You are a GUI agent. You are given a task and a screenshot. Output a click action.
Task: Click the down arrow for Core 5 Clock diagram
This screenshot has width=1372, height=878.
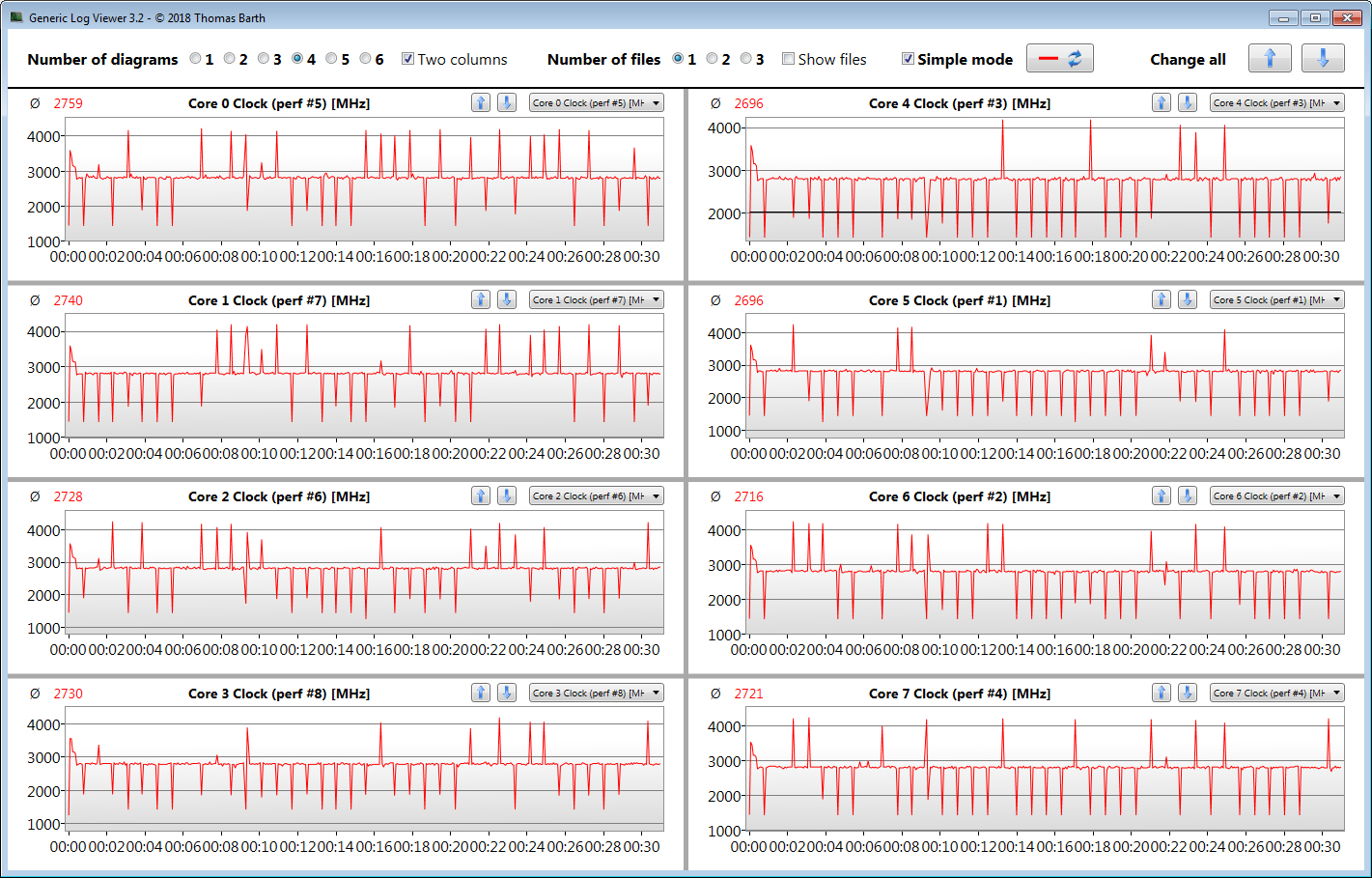(x=1187, y=299)
